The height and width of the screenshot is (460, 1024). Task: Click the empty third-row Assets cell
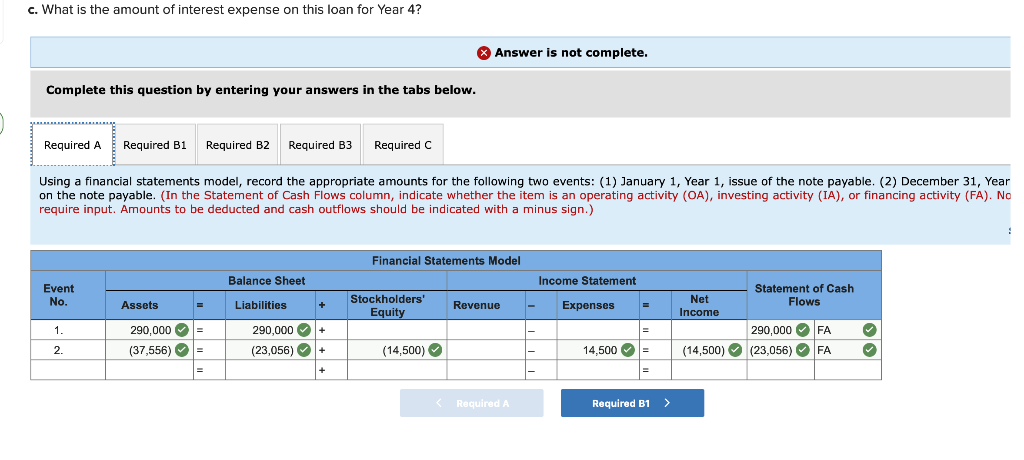149,370
